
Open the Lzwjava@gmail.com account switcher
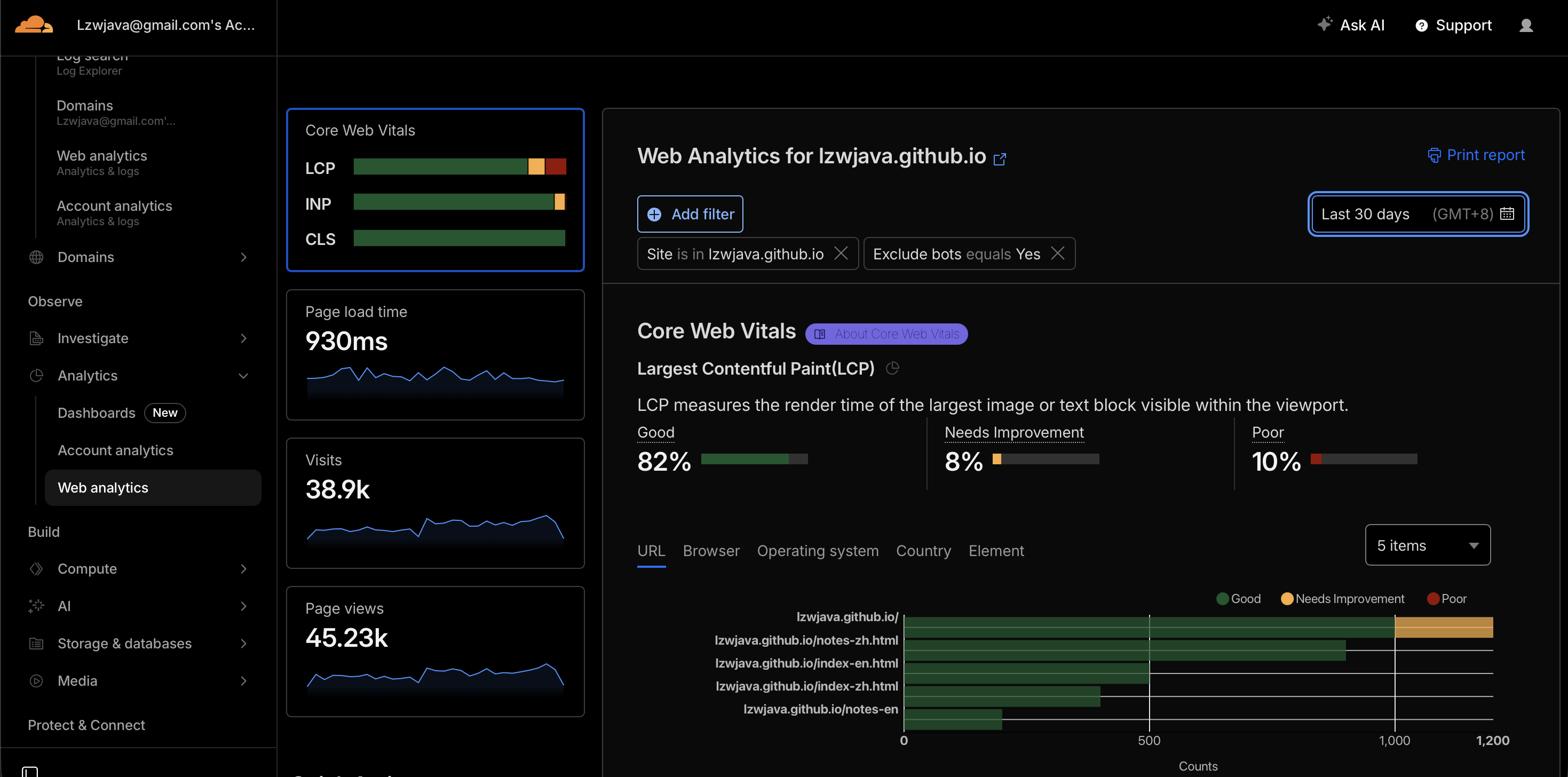click(x=165, y=25)
